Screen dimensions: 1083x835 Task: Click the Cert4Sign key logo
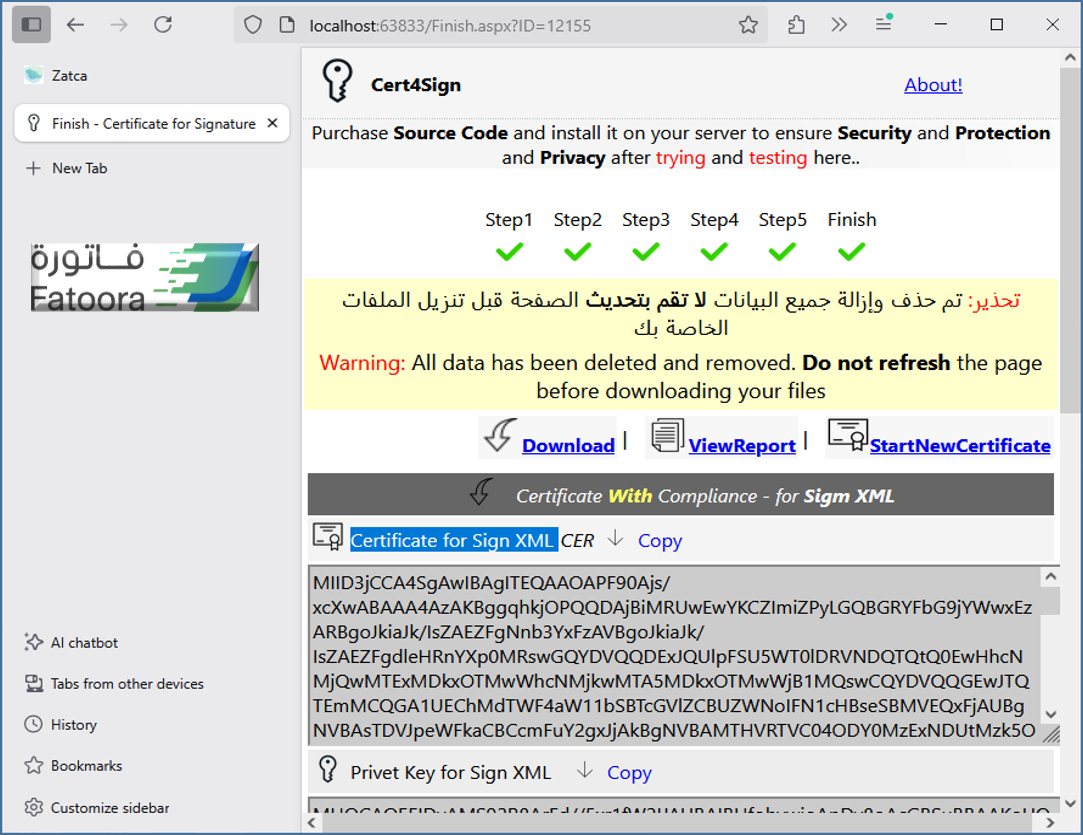coord(337,81)
